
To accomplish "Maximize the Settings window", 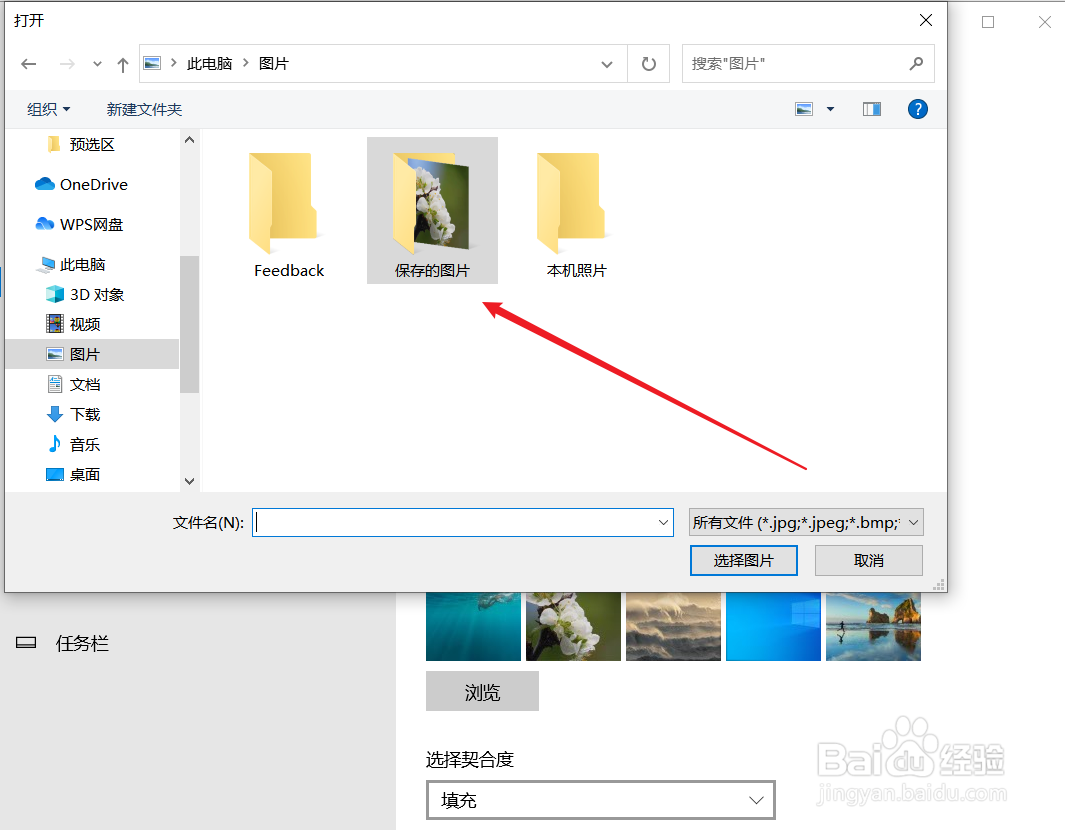I will click(x=988, y=22).
